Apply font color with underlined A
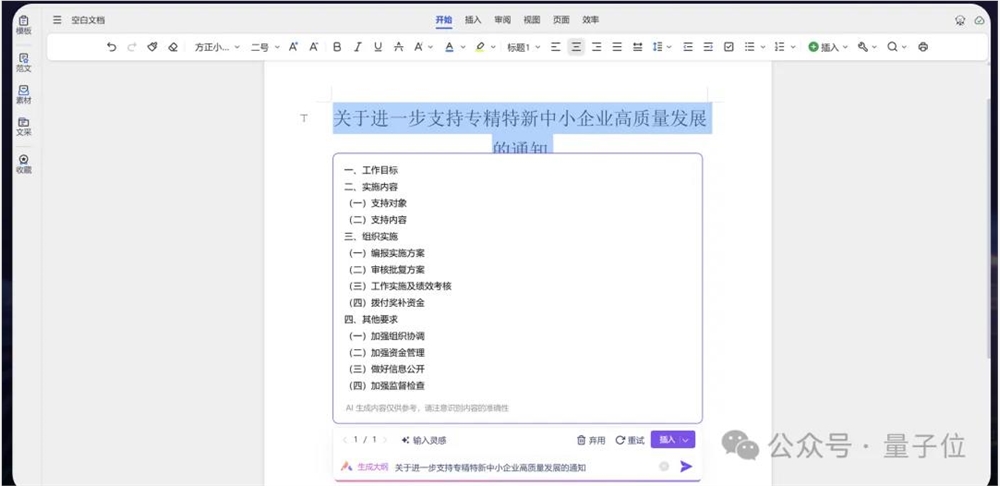The height and width of the screenshot is (486, 1000). pos(450,47)
